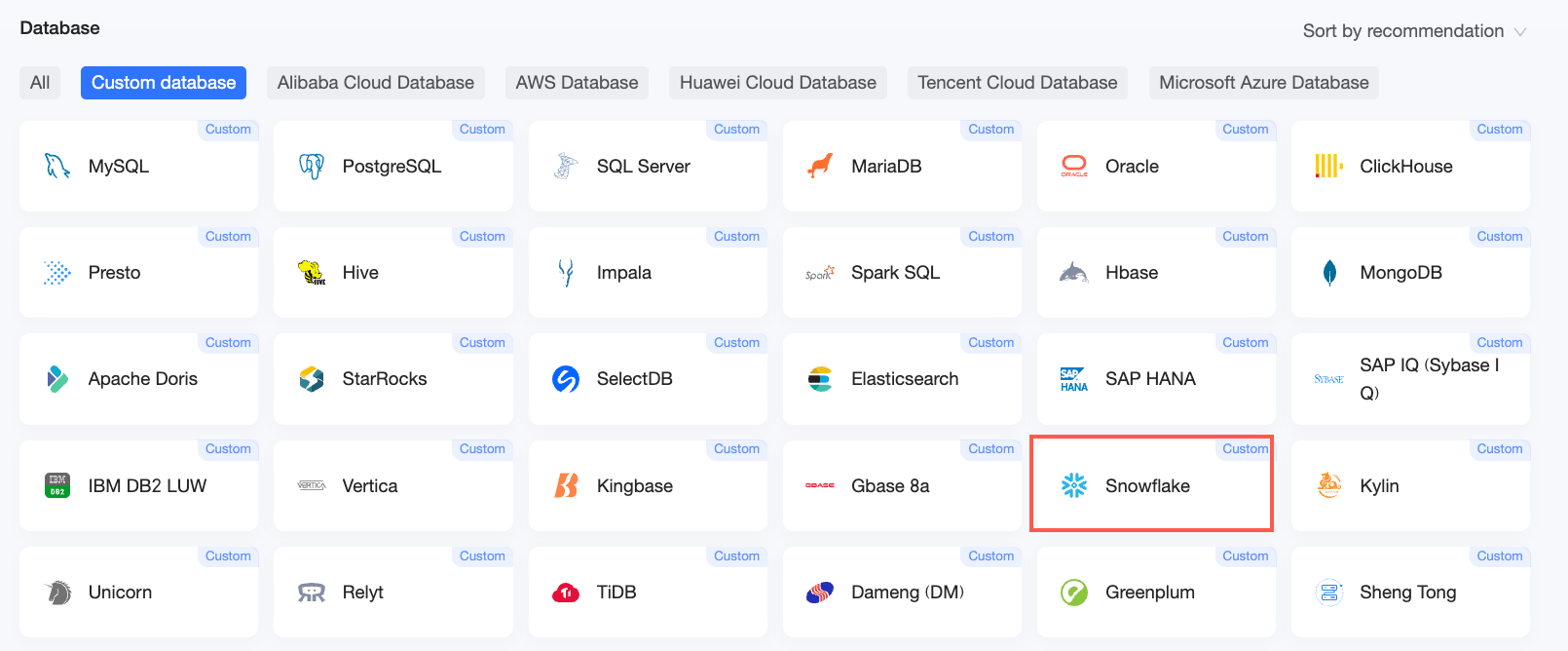The width and height of the screenshot is (1568, 651).
Task: Click the Elasticsearch logo icon
Action: (x=820, y=379)
